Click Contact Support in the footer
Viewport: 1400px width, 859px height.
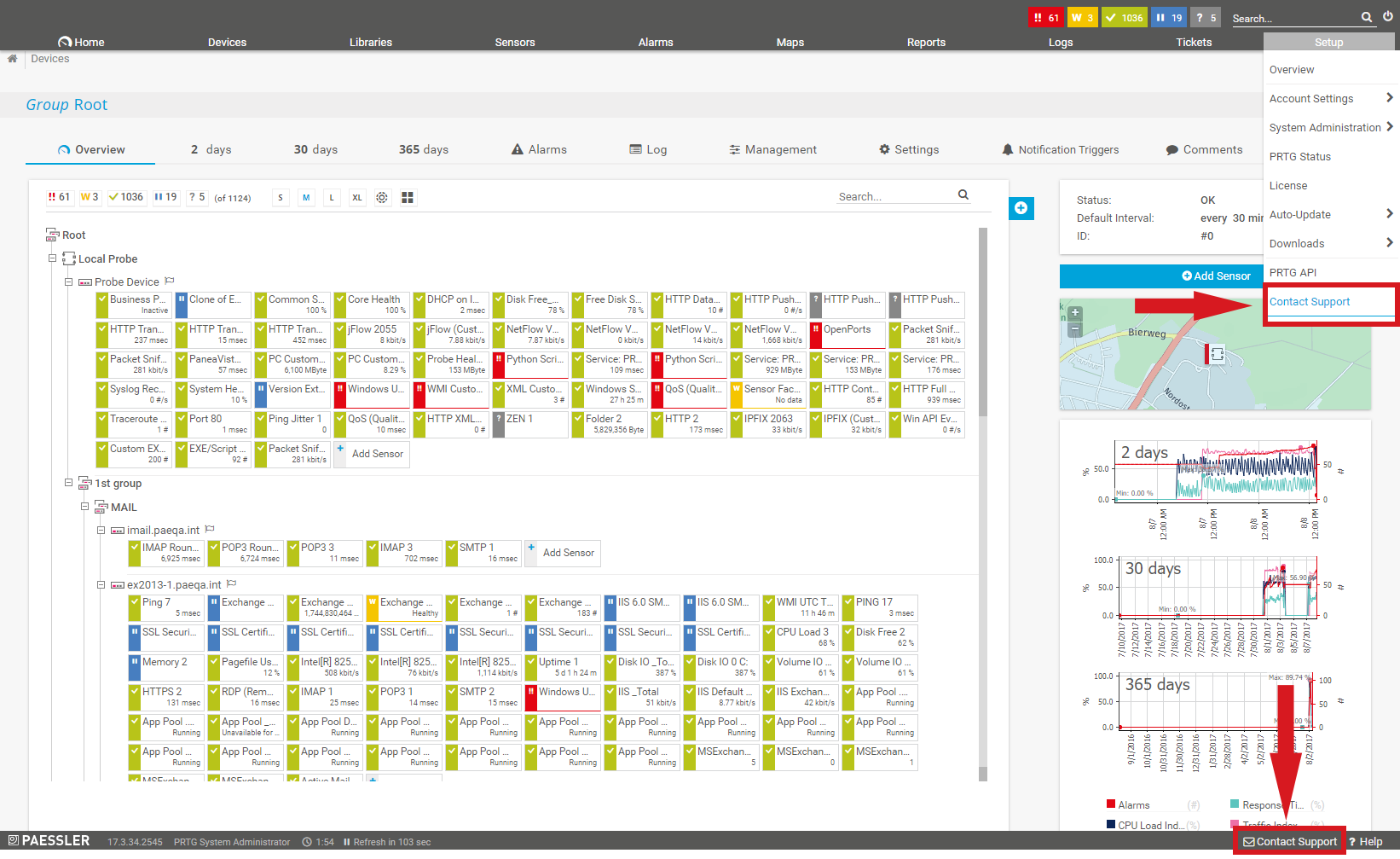(x=1290, y=842)
